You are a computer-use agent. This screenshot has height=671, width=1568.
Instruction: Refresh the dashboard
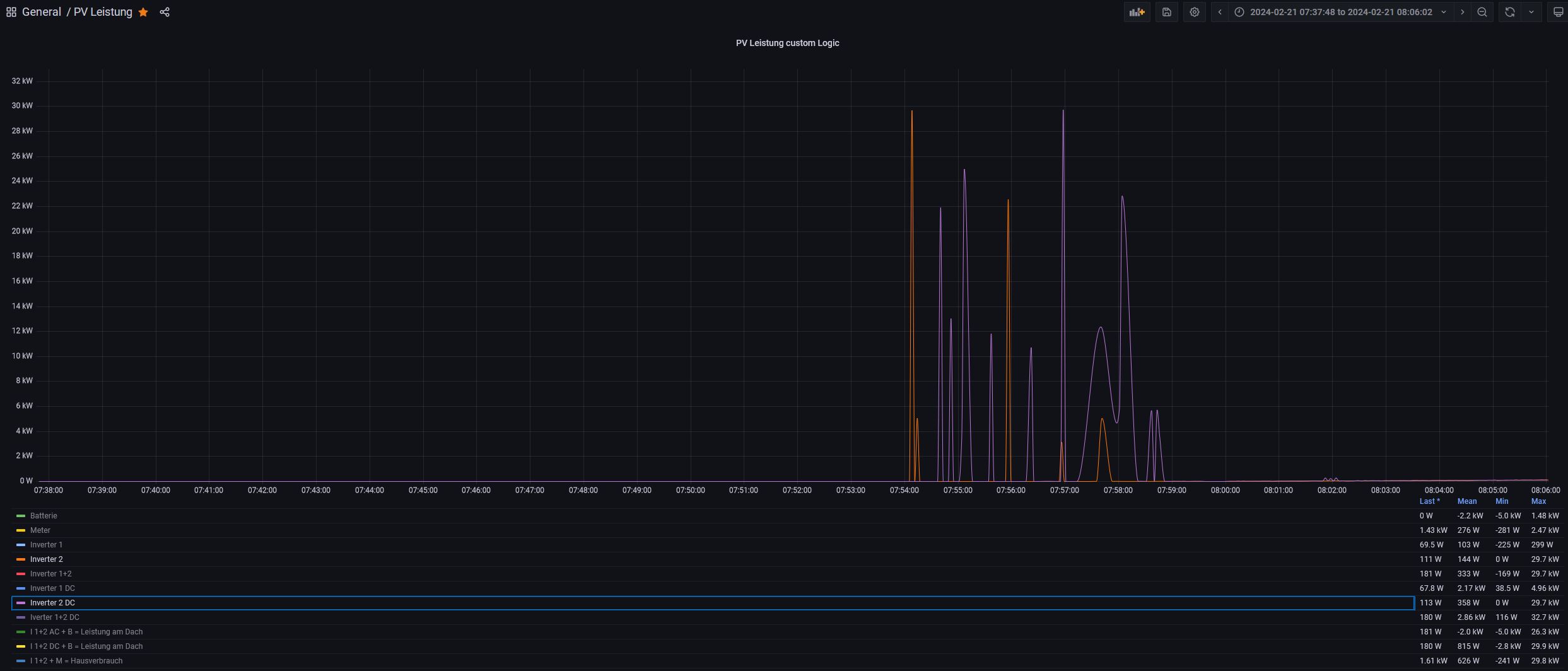(1510, 12)
